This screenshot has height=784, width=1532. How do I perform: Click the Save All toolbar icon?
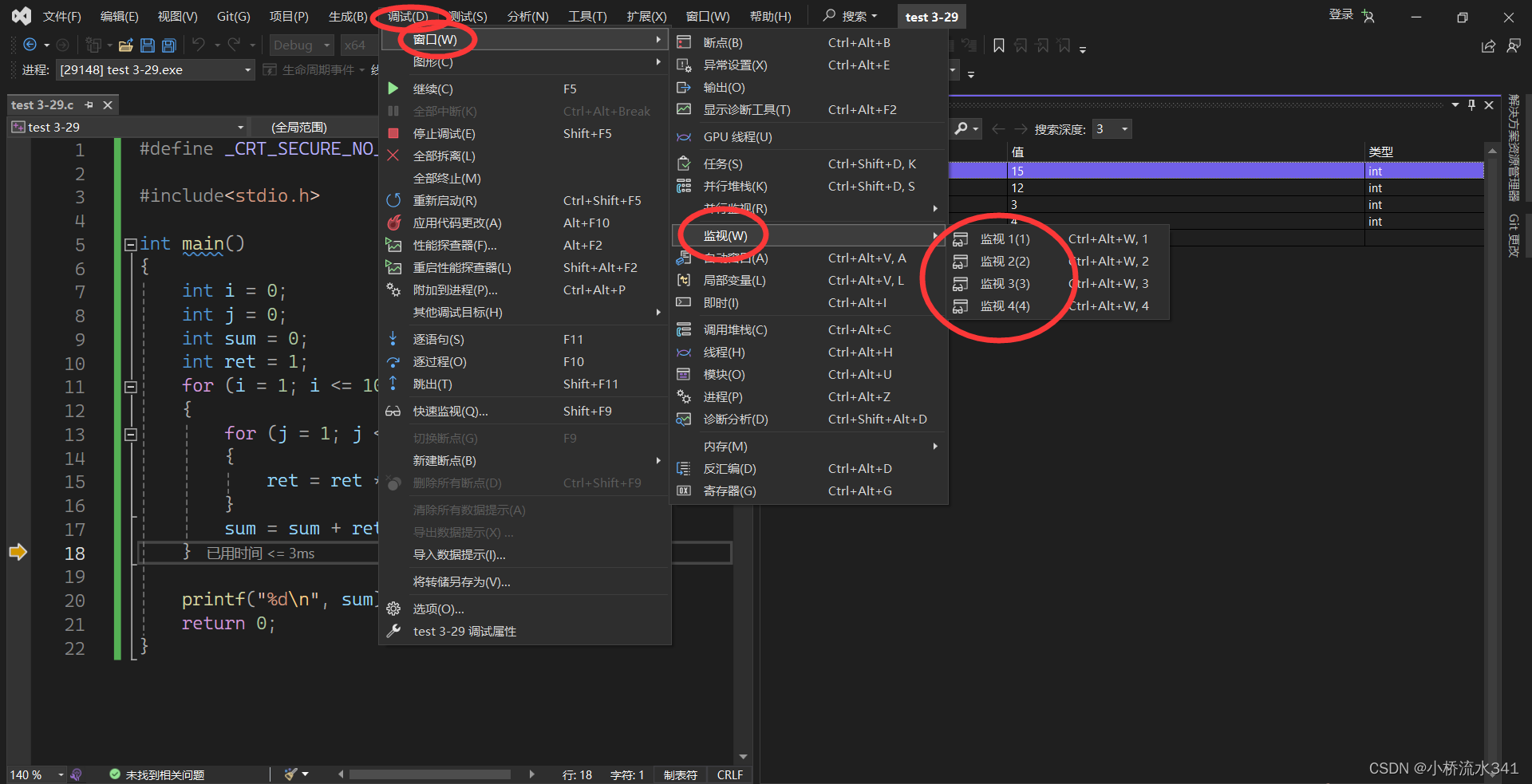pos(168,45)
